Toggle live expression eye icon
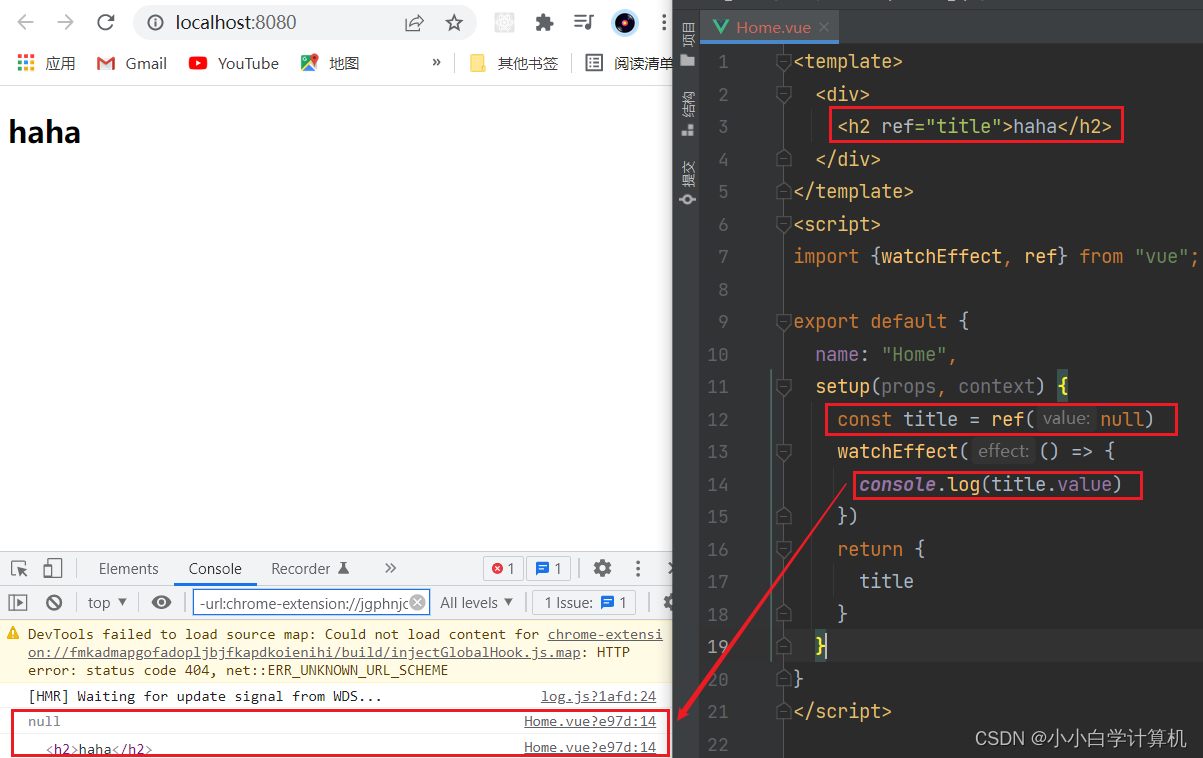 point(161,602)
